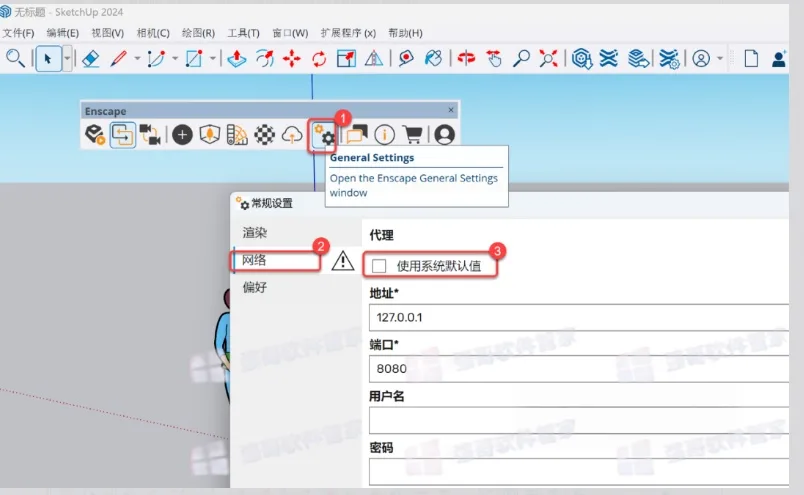Choose the Zoom tool
804x495 pixels.
[521, 58]
